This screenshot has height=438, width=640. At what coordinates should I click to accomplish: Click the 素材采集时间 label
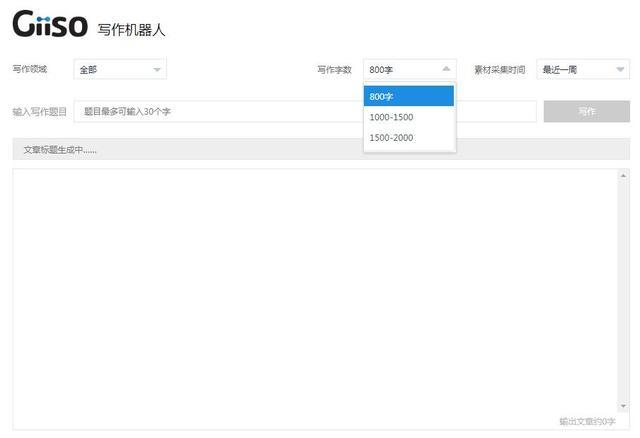500,69
